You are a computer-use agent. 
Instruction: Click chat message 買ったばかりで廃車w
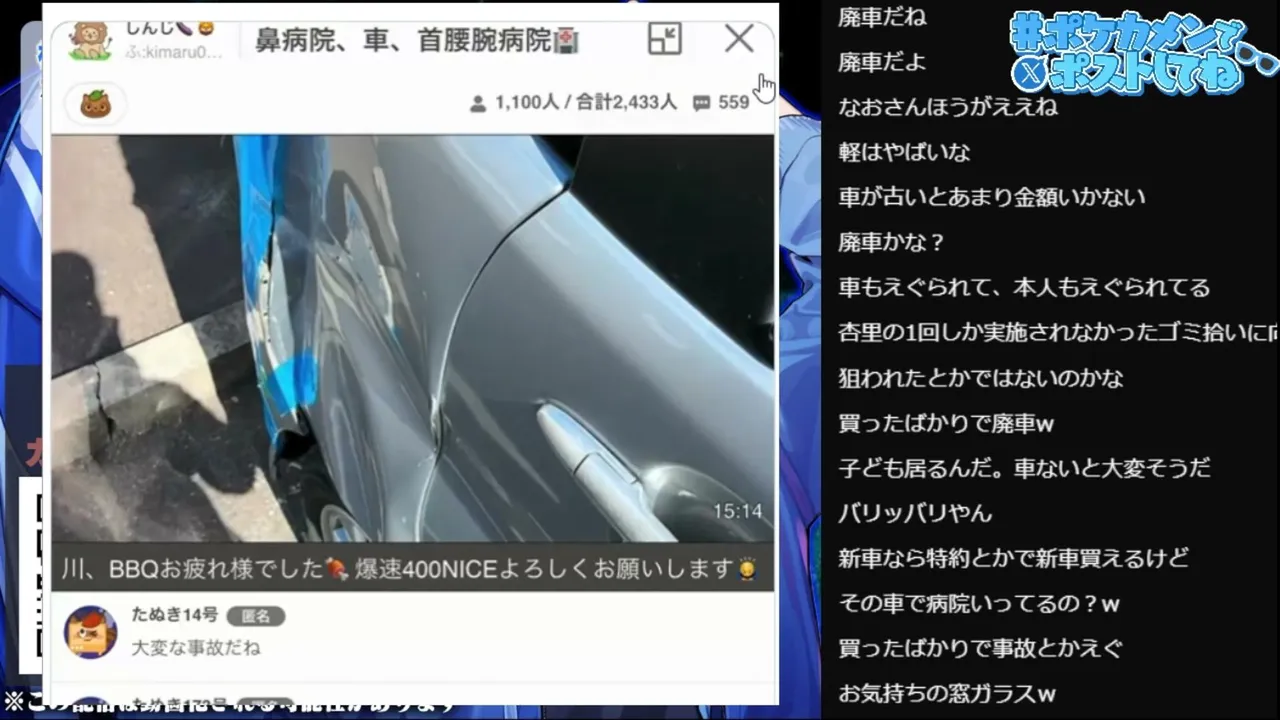point(946,424)
